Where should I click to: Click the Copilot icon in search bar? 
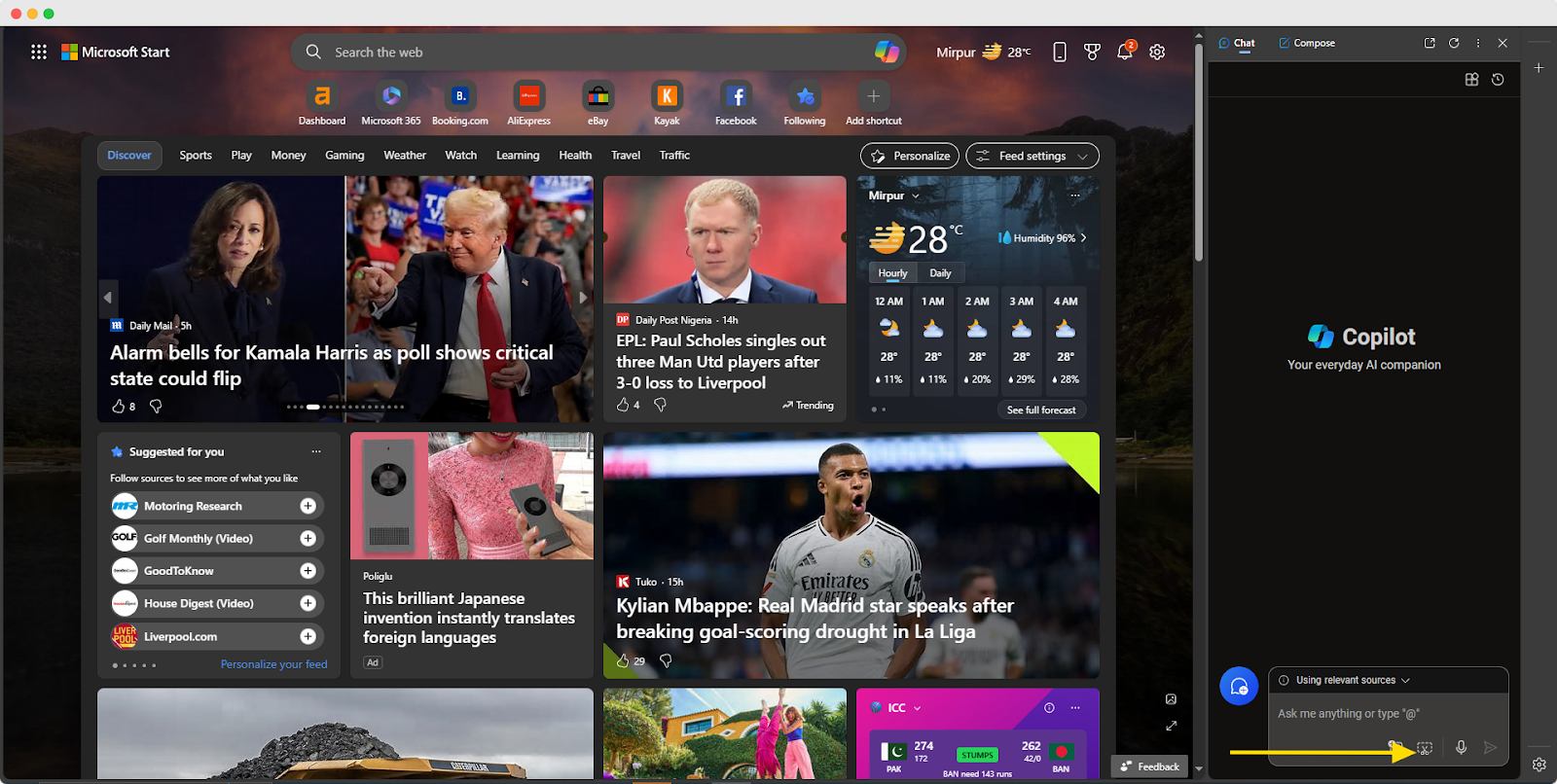[886, 52]
